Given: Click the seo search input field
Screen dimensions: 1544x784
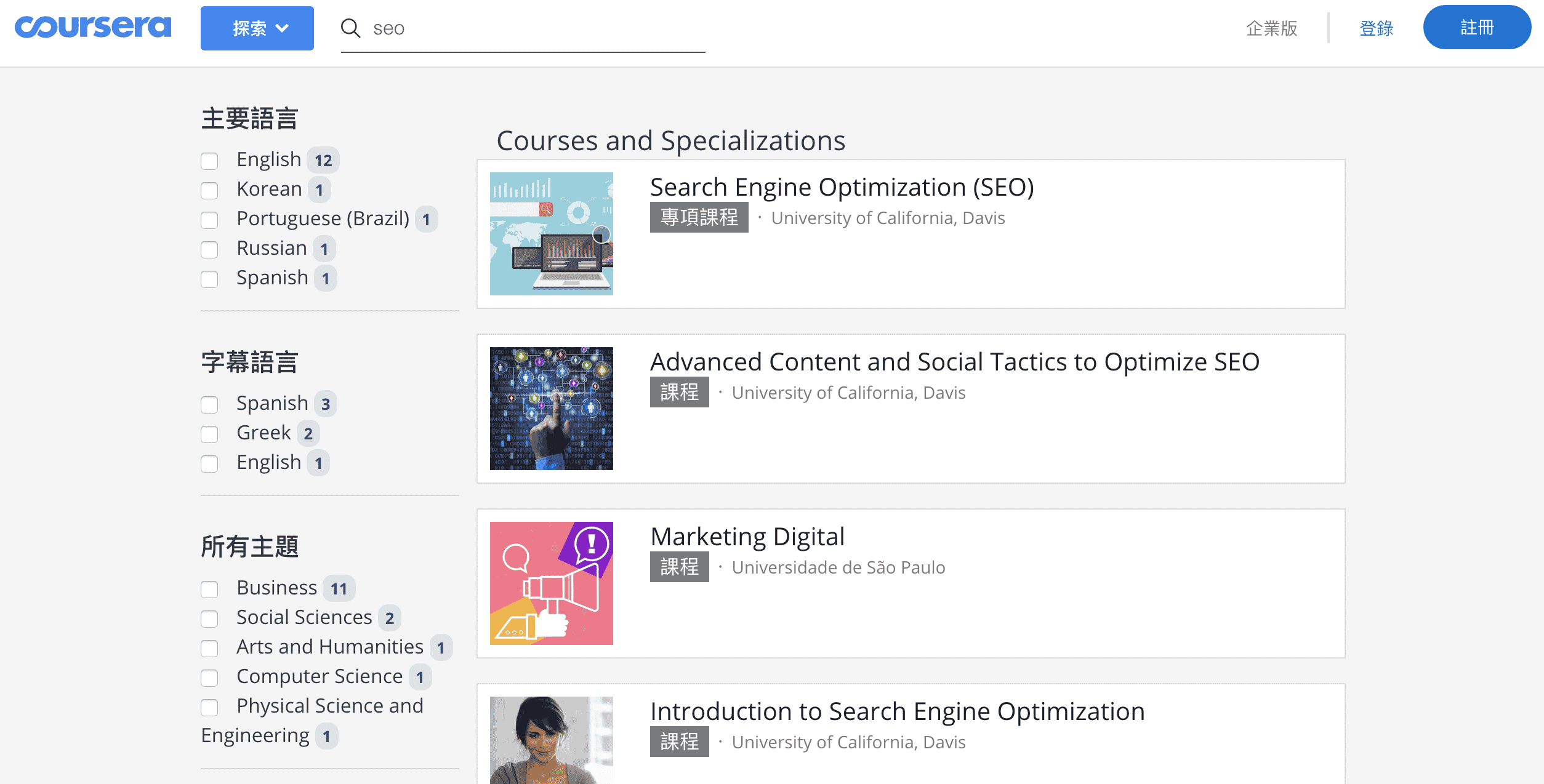Looking at the screenshot, I should 536,28.
